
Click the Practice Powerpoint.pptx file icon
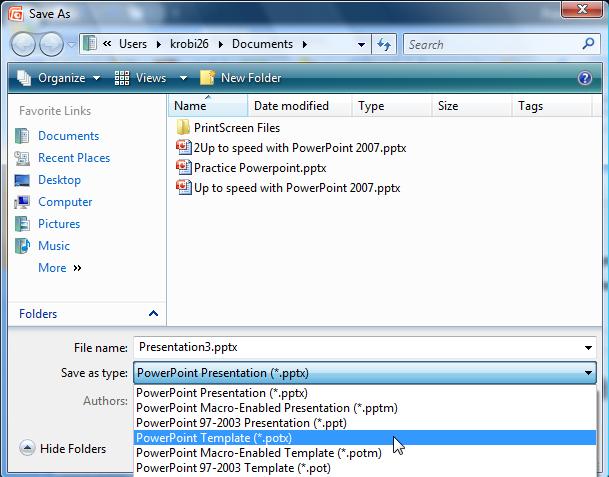[x=183, y=167]
